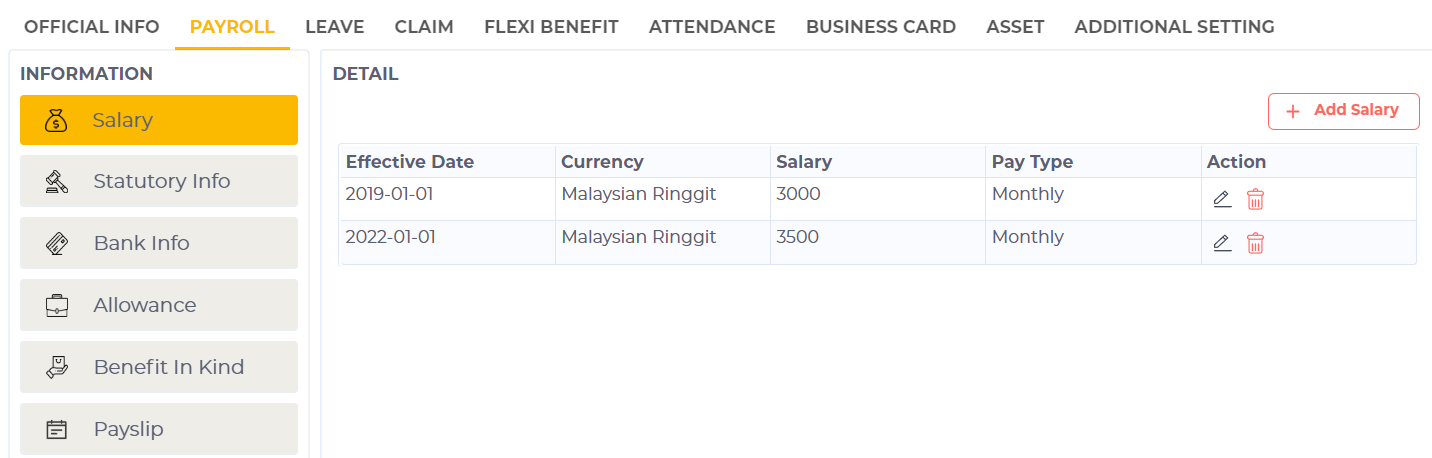Select the Asset tab

tap(1015, 27)
